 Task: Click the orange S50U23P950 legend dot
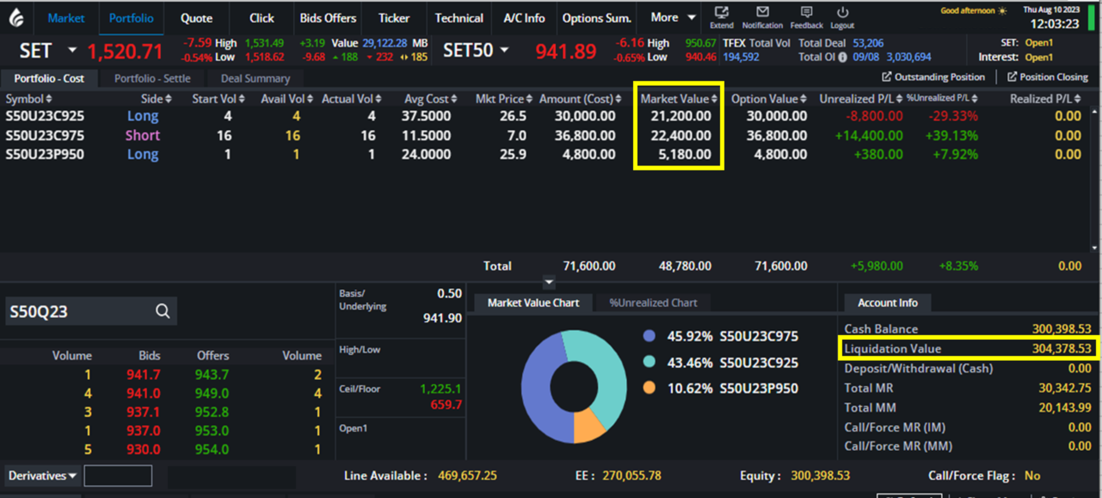[650, 388]
